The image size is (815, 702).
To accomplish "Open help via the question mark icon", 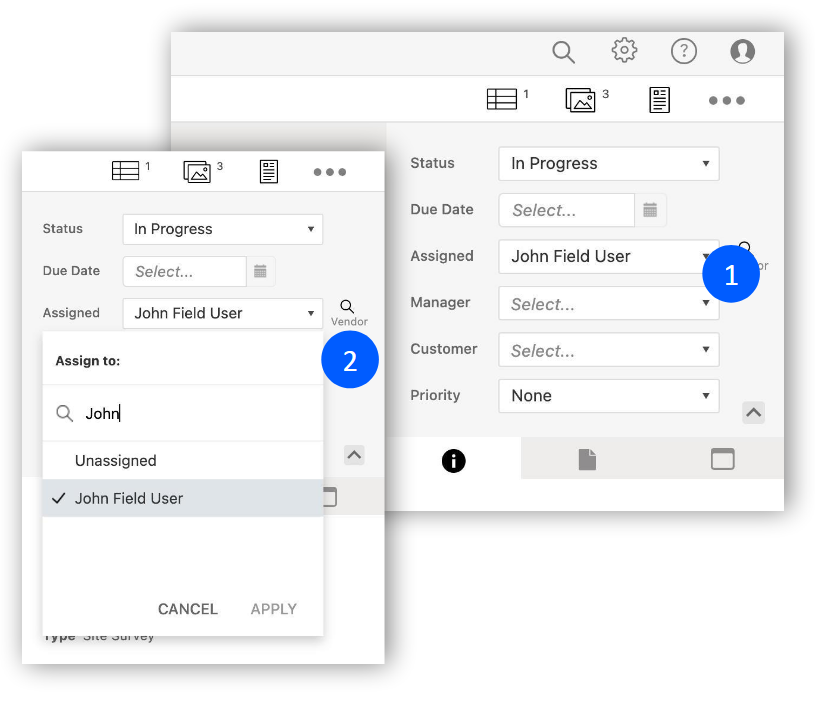I will 683,51.
